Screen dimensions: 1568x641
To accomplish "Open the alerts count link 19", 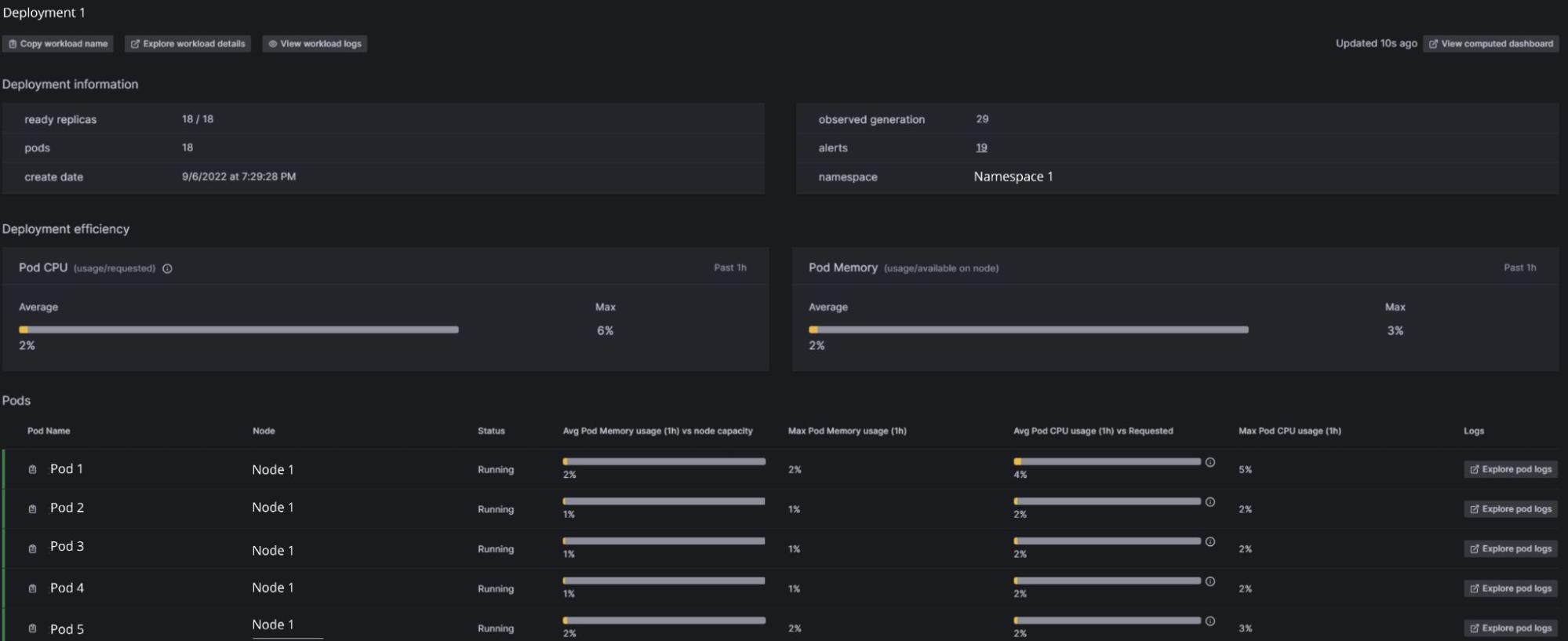I will point(981,148).
